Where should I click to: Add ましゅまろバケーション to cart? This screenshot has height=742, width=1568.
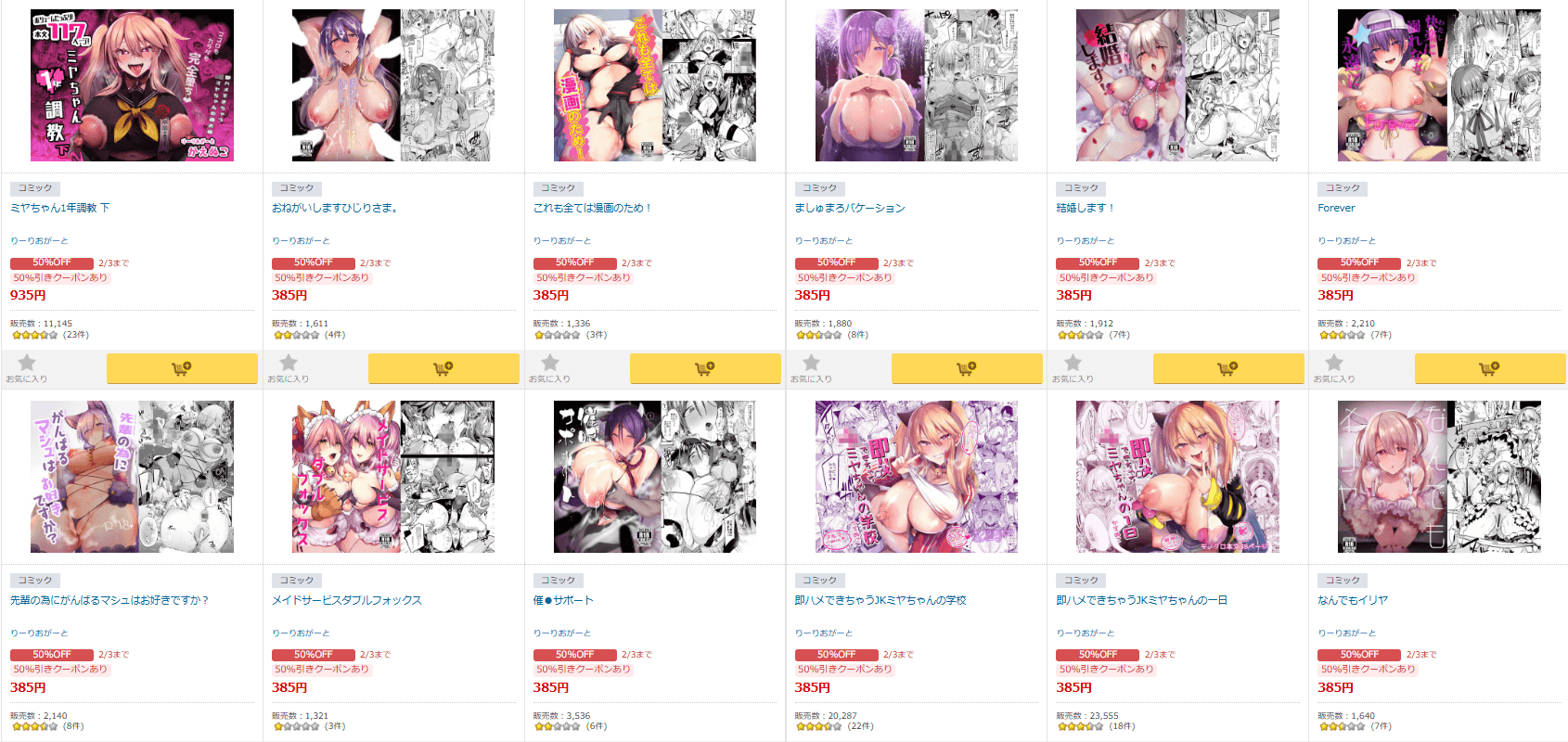pyautogui.click(x=967, y=368)
